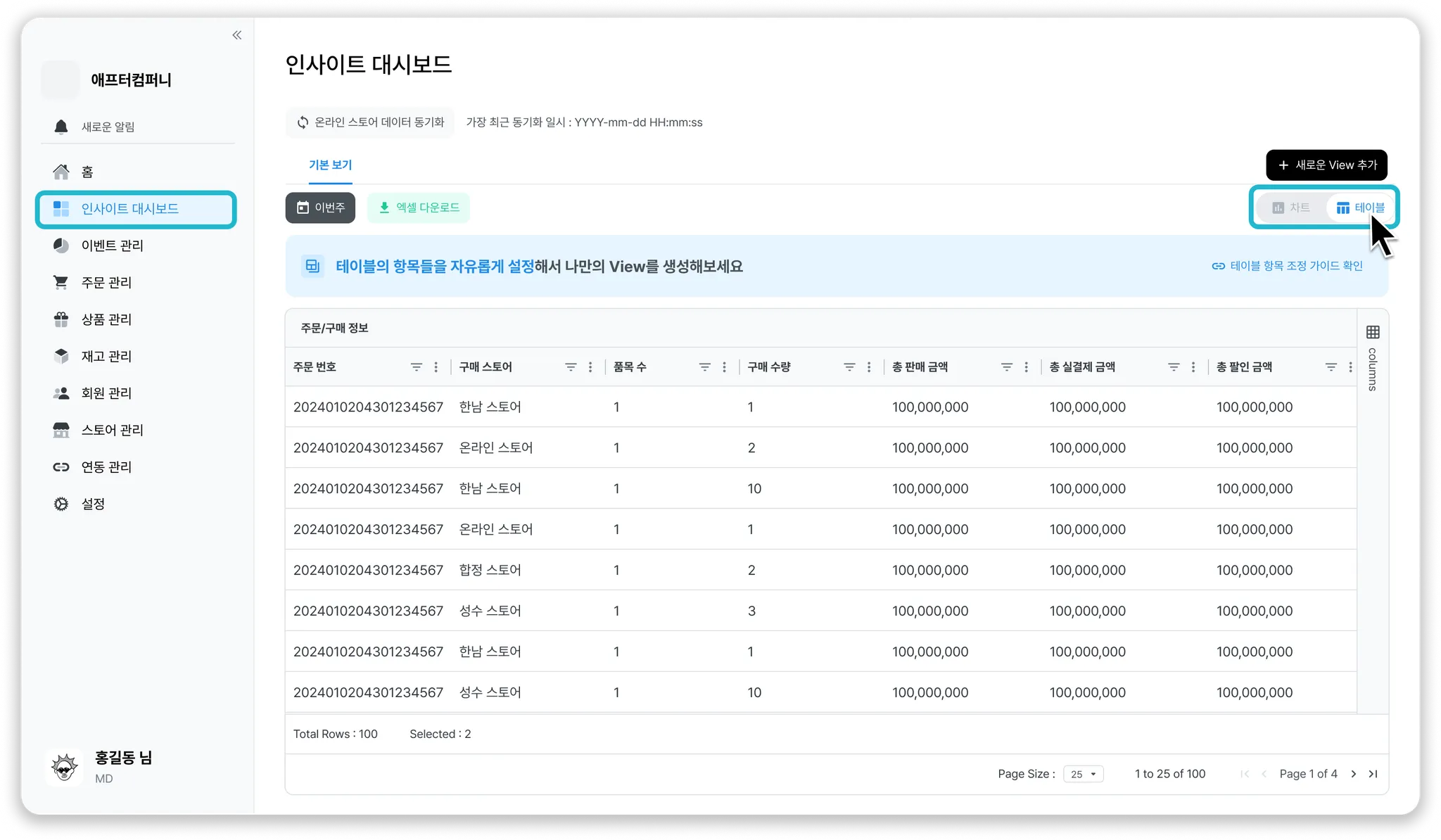This screenshot has width=1441, height=840.
Task: Open 주문 관리 in the sidebar
Action: point(106,282)
